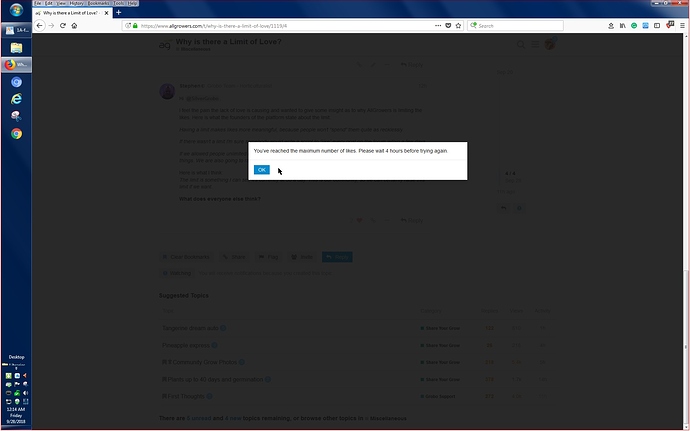Click the Clear Bookmarks button

186,257
